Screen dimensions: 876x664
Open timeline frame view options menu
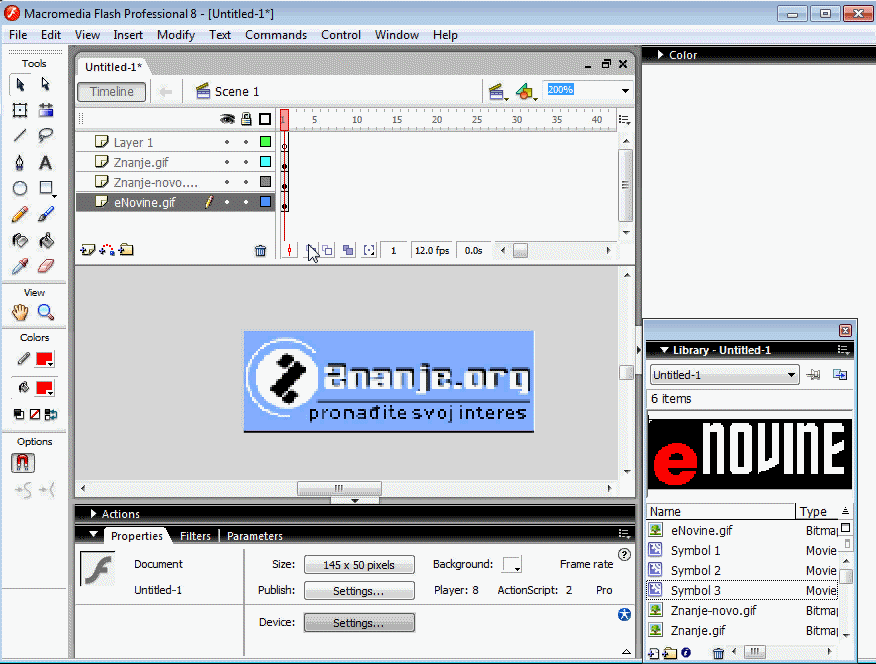point(625,120)
